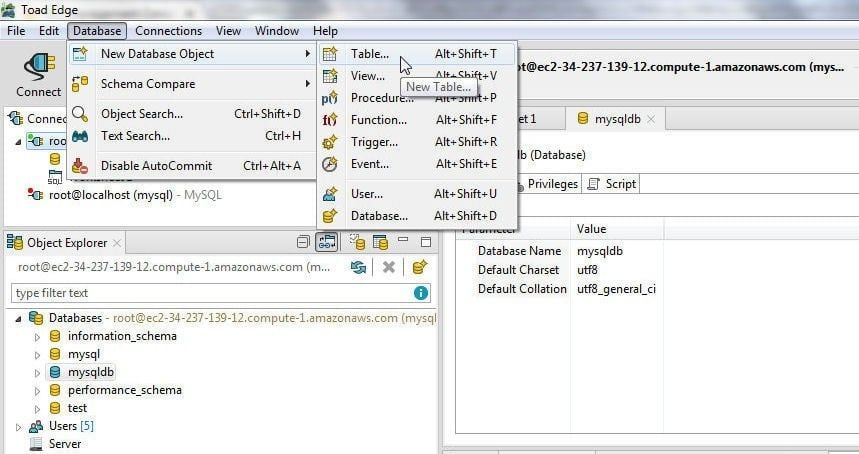Click the Disable AutoCommit icon
This screenshot has height=454, width=859.
80,166
